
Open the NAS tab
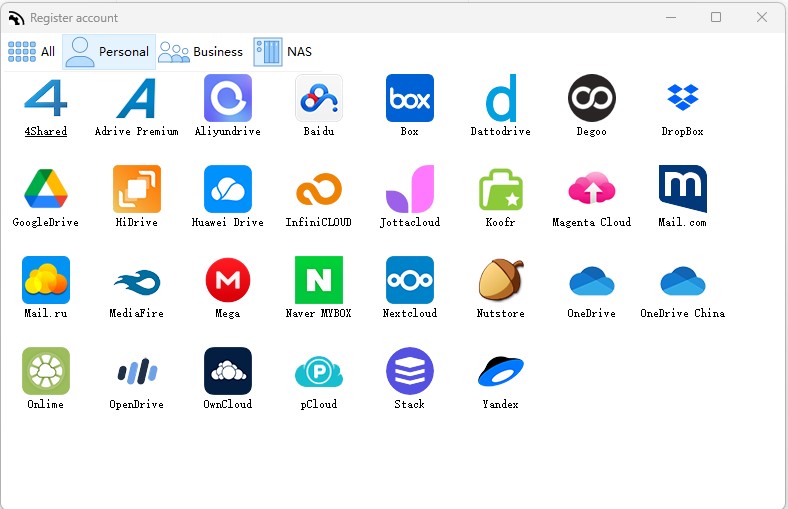click(x=283, y=52)
